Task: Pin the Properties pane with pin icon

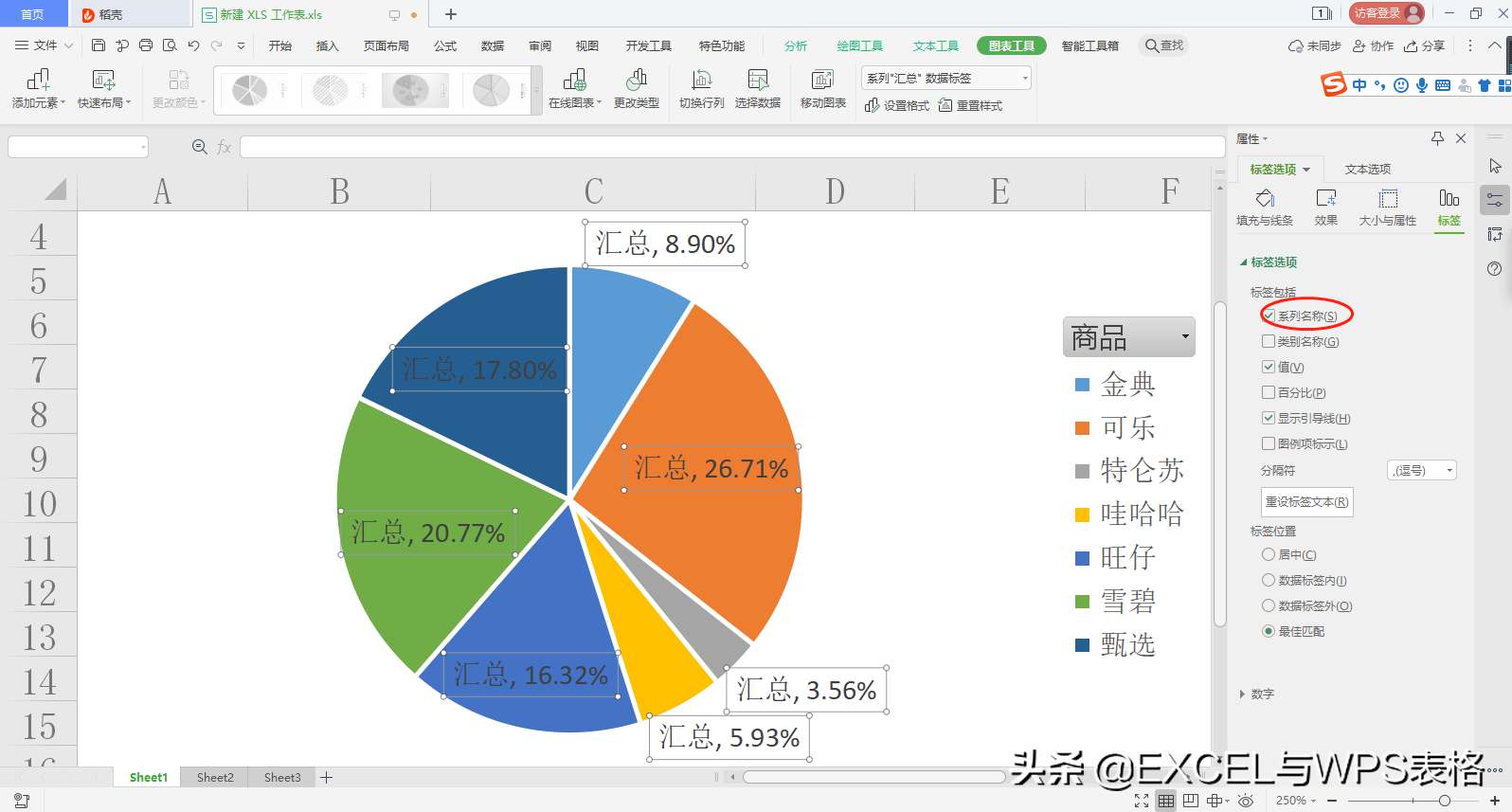Action: tap(1437, 138)
